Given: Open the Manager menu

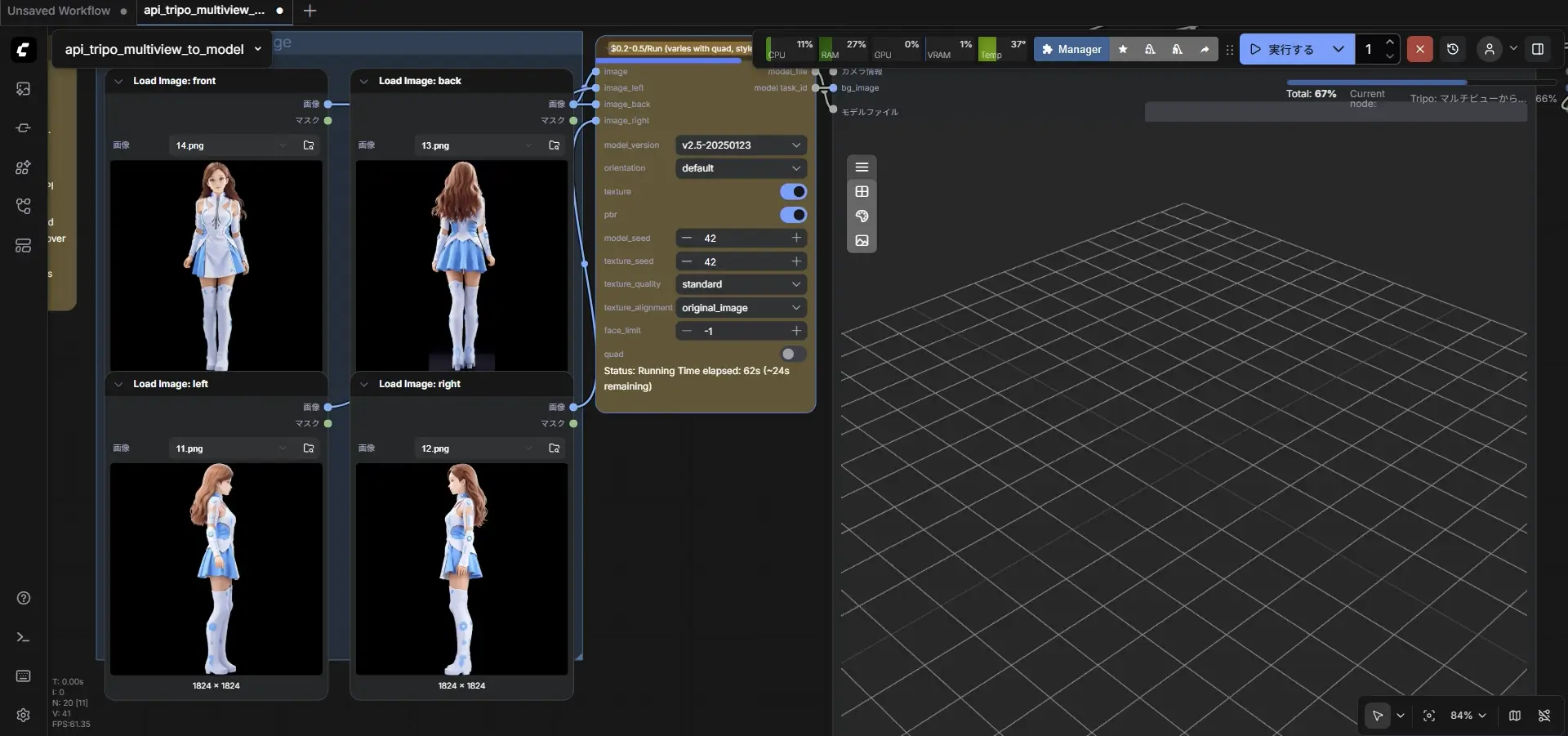Looking at the screenshot, I should click(x=1071, y=49).
